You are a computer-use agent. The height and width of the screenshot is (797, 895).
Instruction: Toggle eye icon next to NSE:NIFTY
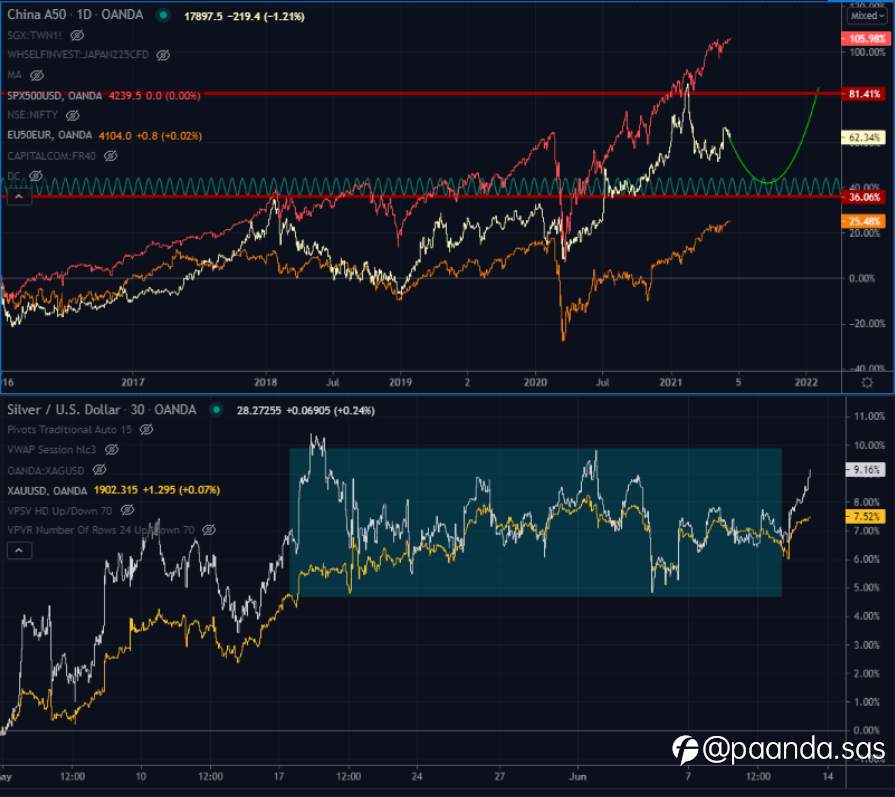pos(72,115)
